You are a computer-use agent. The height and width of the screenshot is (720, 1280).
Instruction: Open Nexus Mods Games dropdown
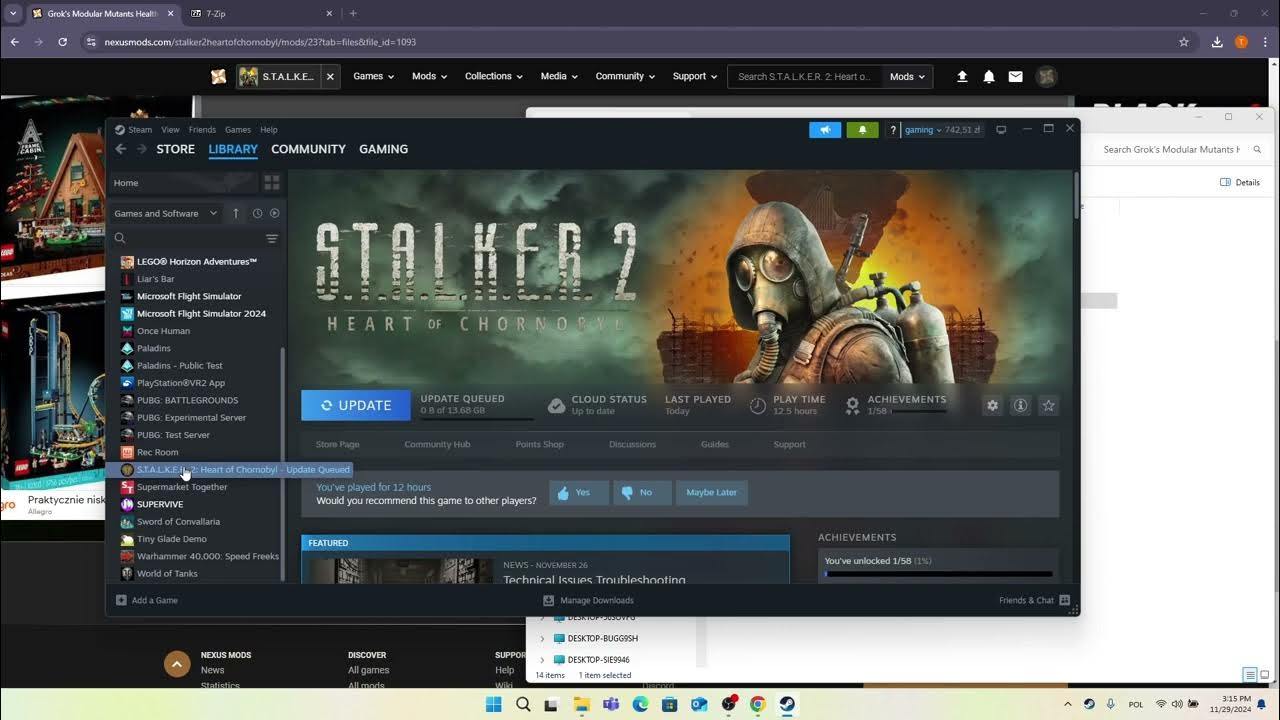tap(373, 76)
